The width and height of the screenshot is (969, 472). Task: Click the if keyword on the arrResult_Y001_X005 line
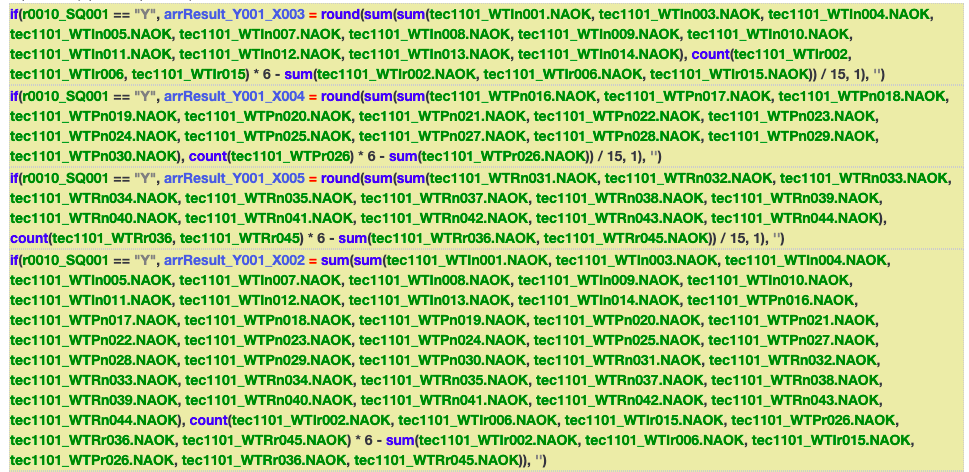[x=14, y=177]
